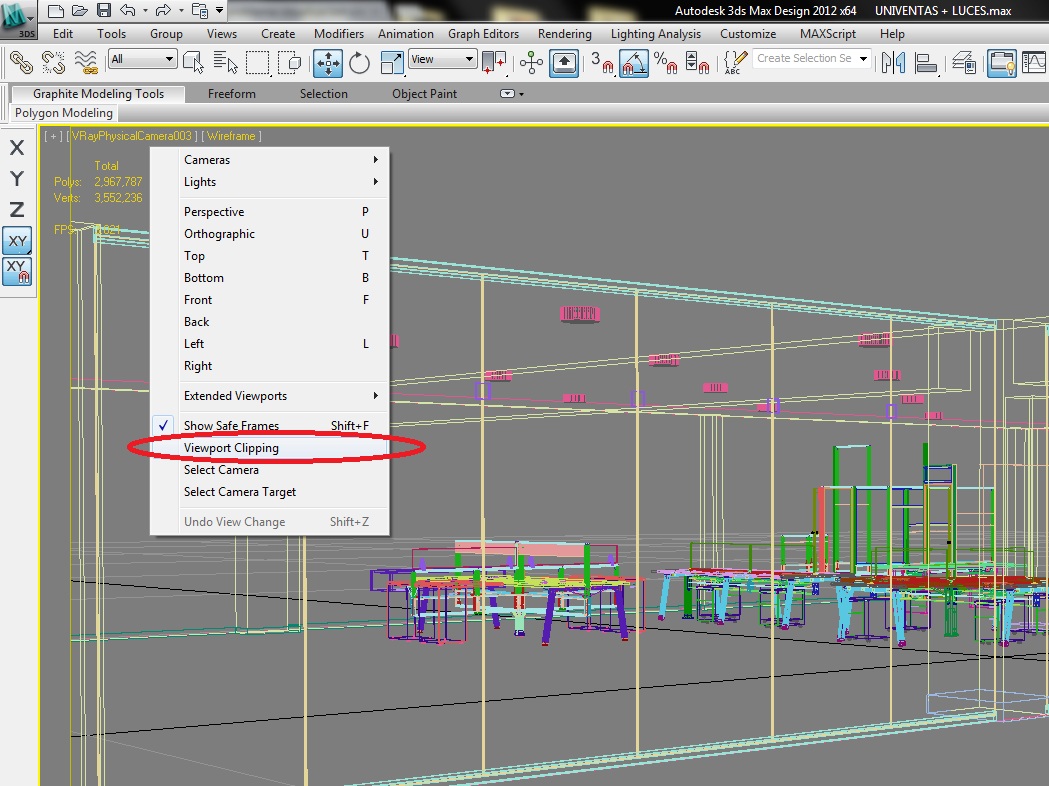Click the Project Folder icon in quick access toolbar
This screenshot has width=1049, height=786.
coord(199,10)
